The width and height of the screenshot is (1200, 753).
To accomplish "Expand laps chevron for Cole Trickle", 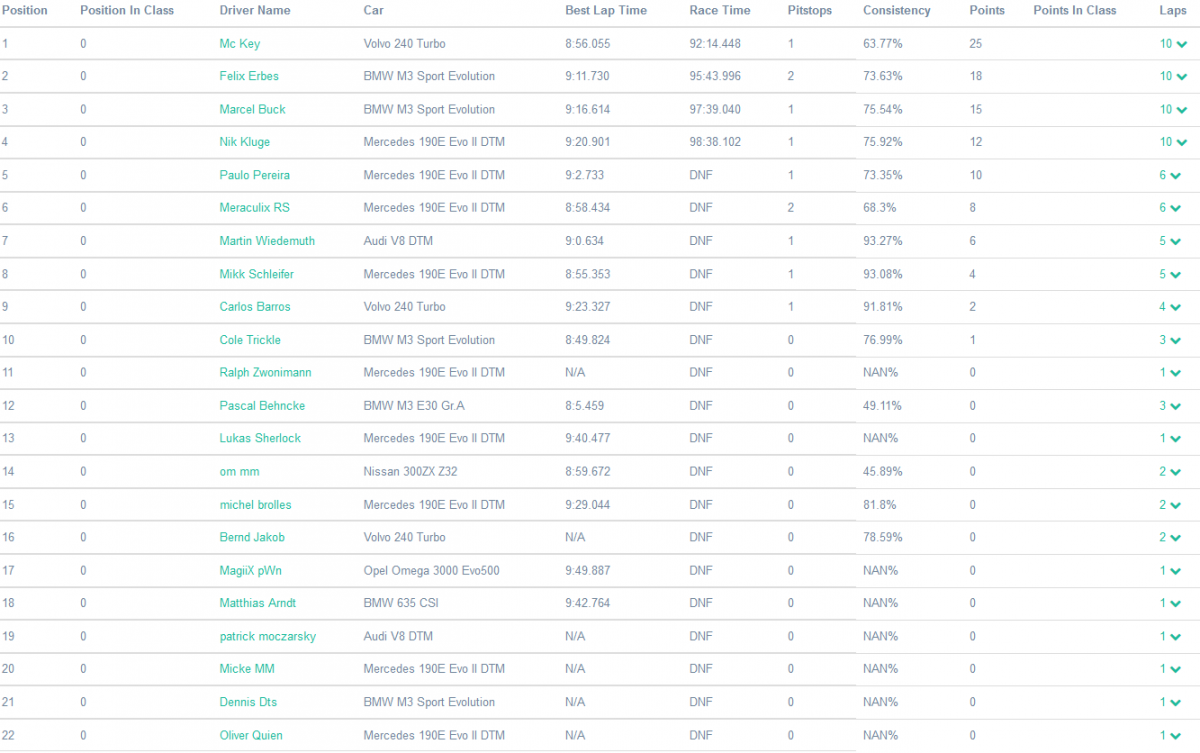I will point(1175,341).
